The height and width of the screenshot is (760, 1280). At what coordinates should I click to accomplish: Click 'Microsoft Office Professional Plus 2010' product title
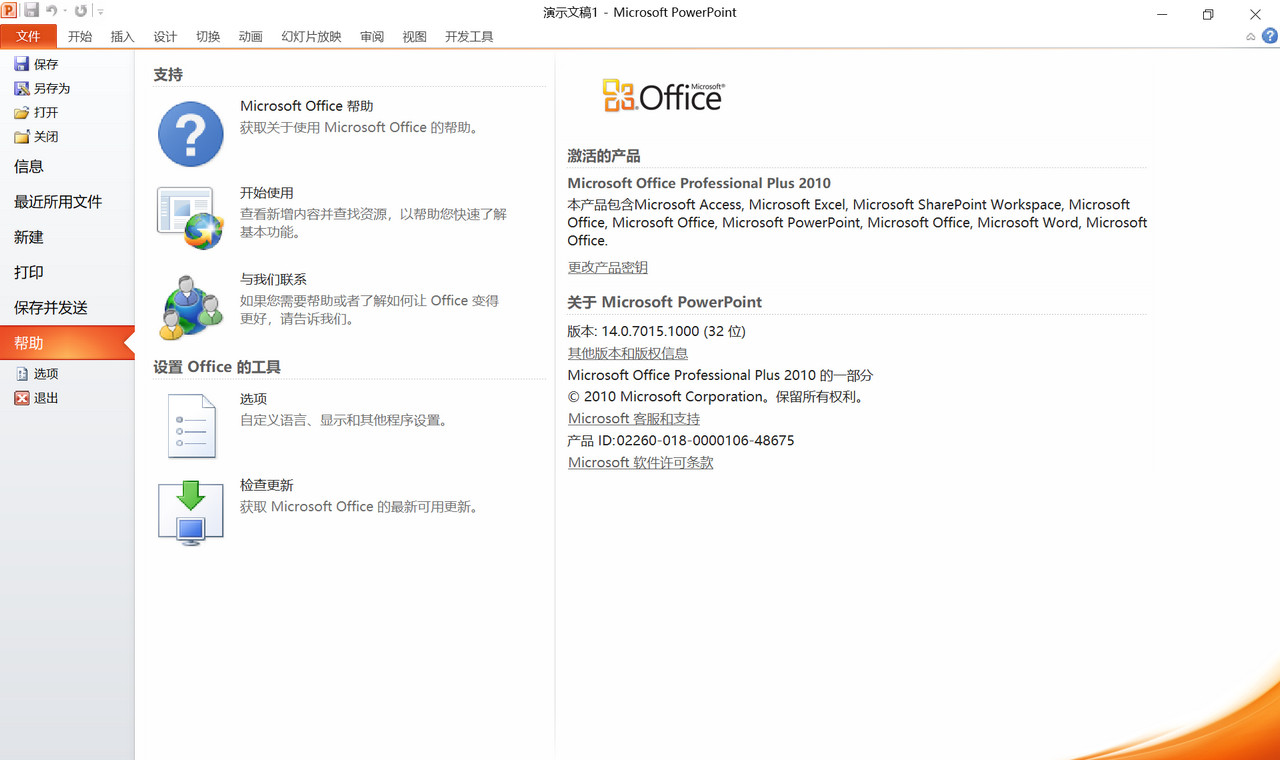(699, 183)
